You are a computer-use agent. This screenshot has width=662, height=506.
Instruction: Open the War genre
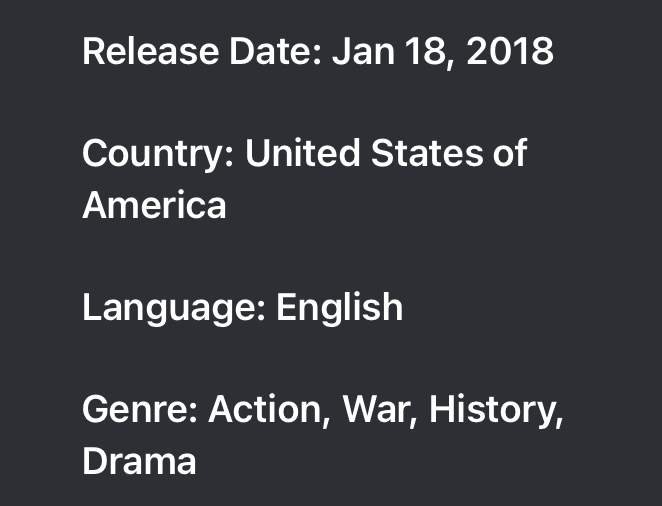(x=379, y=410)
